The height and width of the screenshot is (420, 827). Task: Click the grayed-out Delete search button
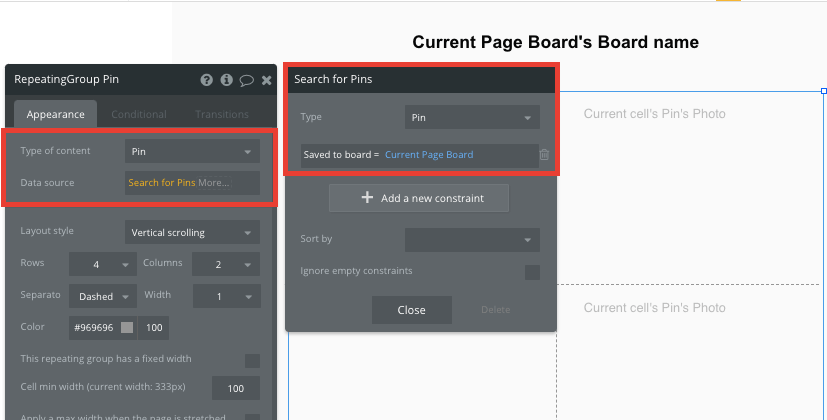495,310
